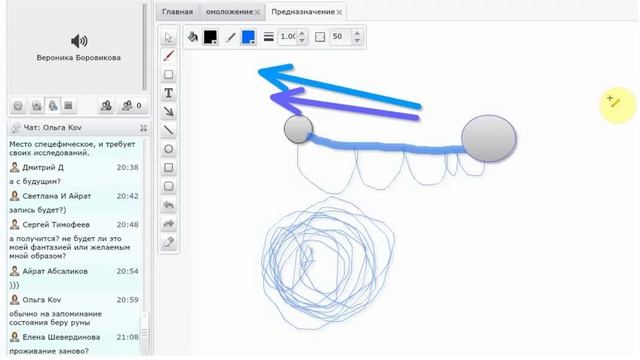This screenshot has width=640, height=360.
Task: Click the paint bucket fill icon
Action: pyautogui.click(x=193, y=37)
